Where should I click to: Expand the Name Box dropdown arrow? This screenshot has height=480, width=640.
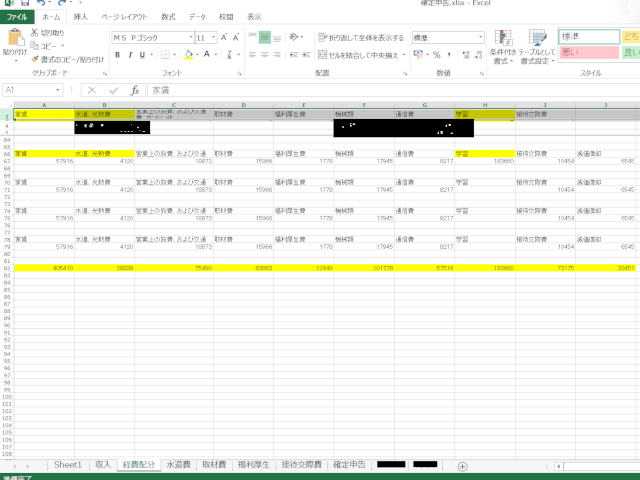(58, 90)
